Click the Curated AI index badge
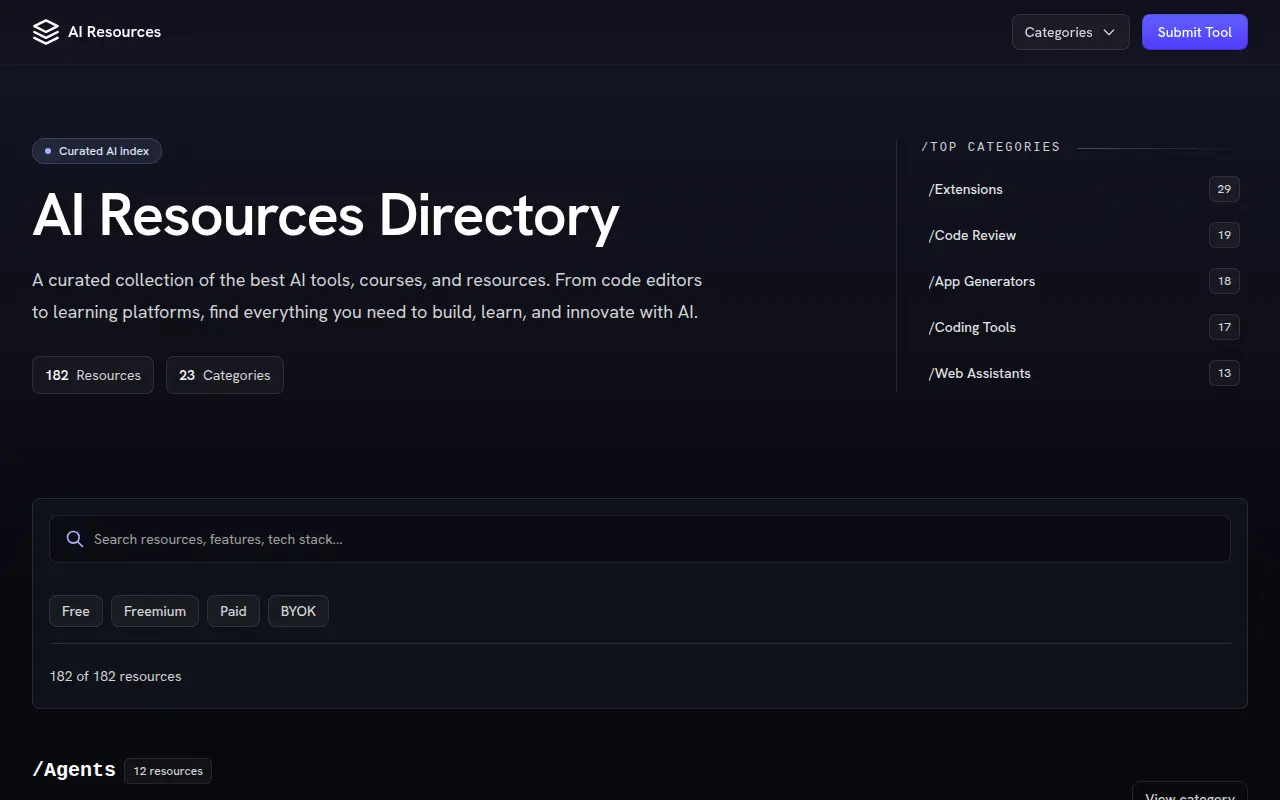 point(97,151)
